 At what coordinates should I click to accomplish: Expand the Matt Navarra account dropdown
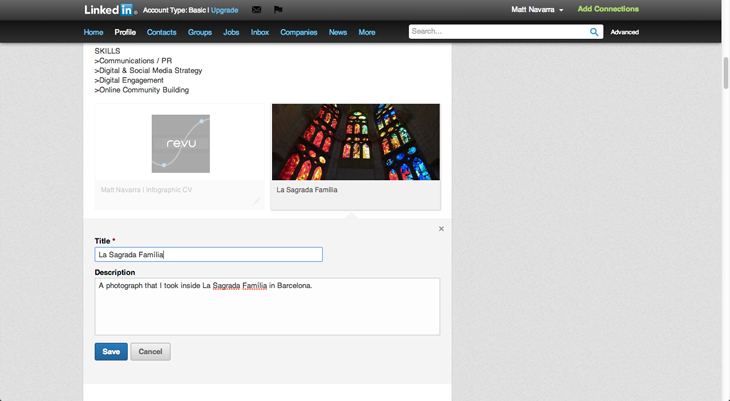(x=537, y=10)
